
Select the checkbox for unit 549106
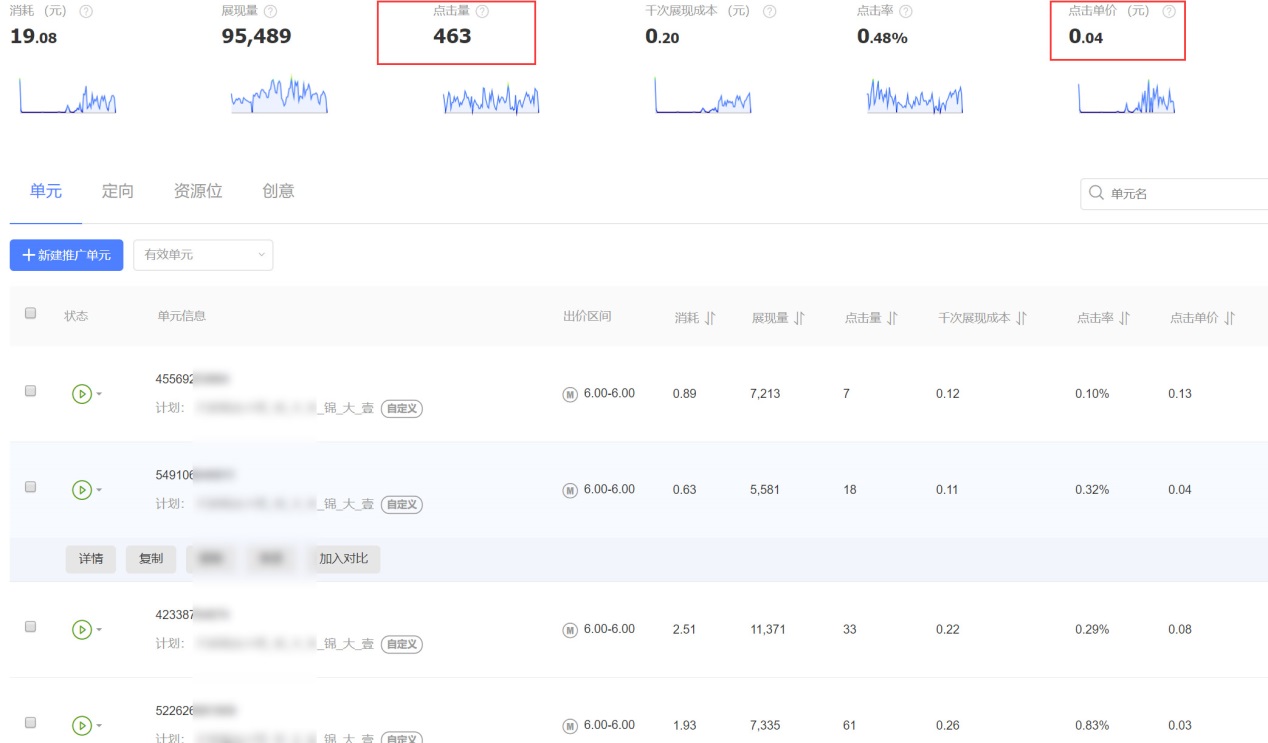click(30, 487)
